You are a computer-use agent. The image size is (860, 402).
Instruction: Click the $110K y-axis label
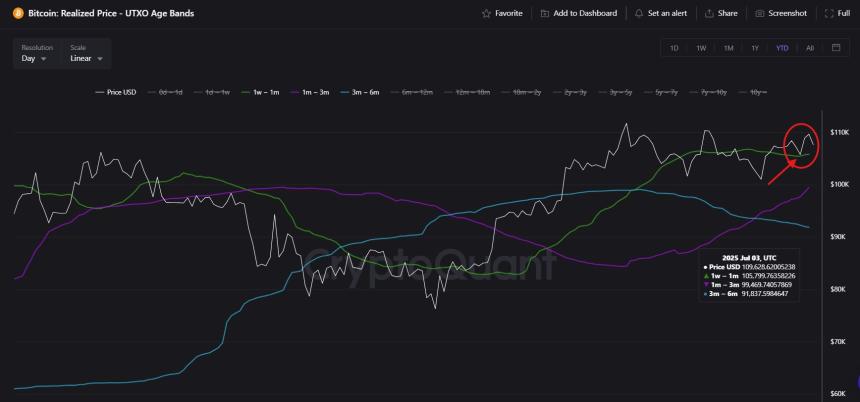tap(840, 133)
